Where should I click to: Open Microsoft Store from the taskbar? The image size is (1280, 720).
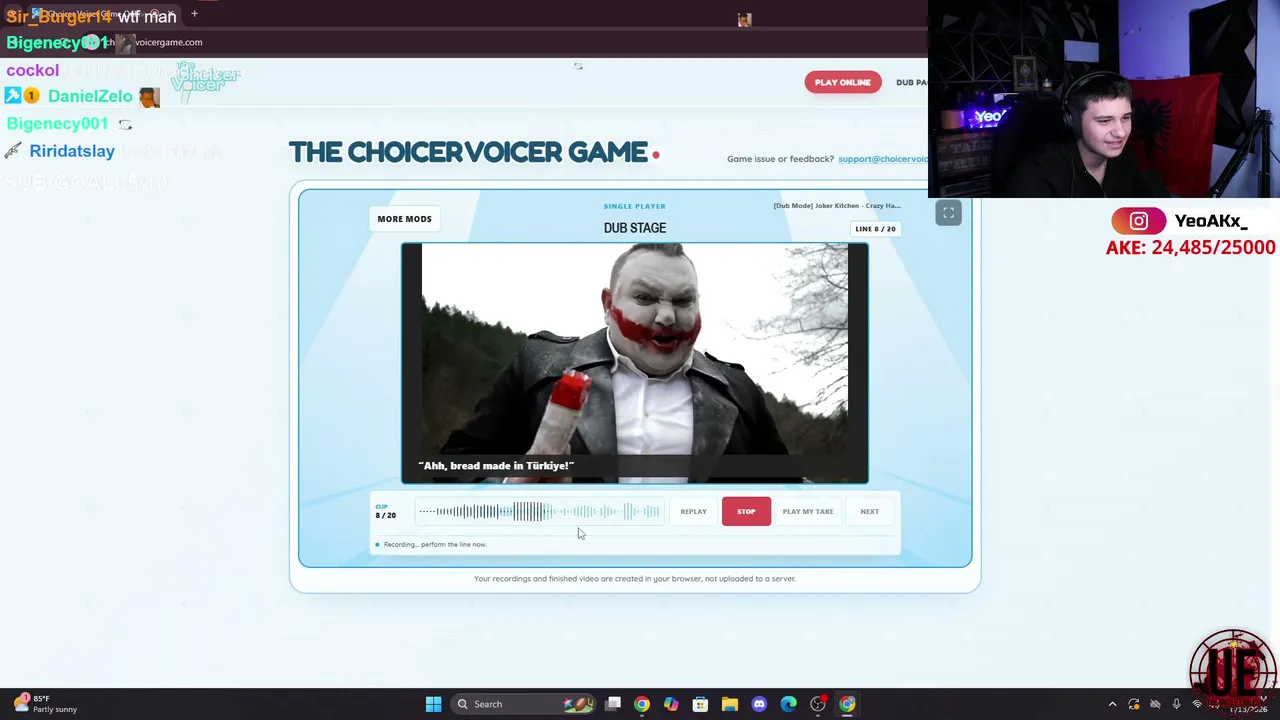pyautogui.click(x=700, y=704)
